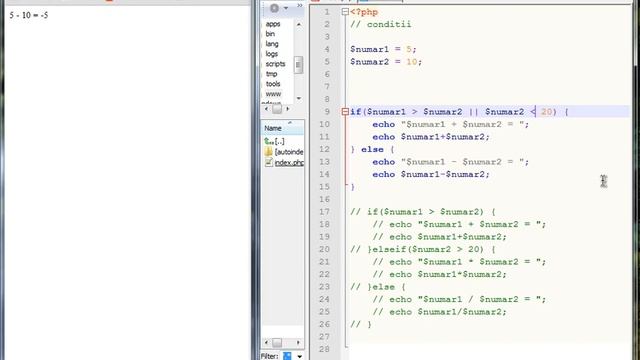Click the folder tree's scroll-down arrow

click(299, 98)
